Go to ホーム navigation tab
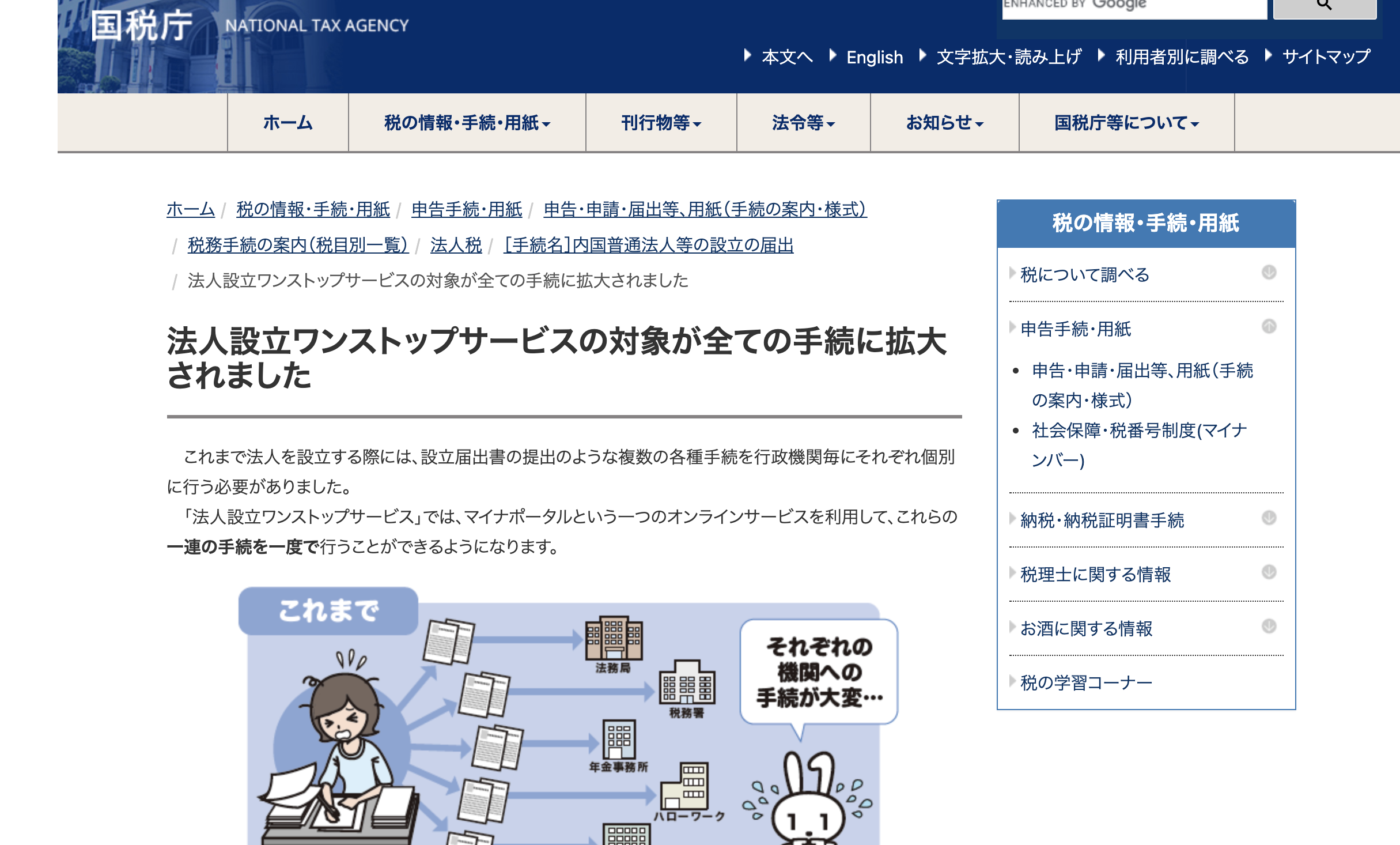 (x=287, y=123)
